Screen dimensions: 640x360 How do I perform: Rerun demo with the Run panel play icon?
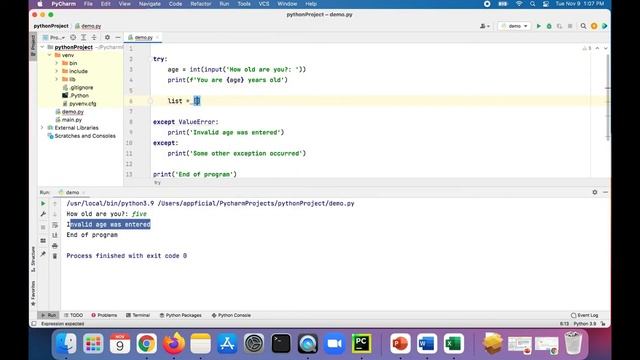point(43,203)
